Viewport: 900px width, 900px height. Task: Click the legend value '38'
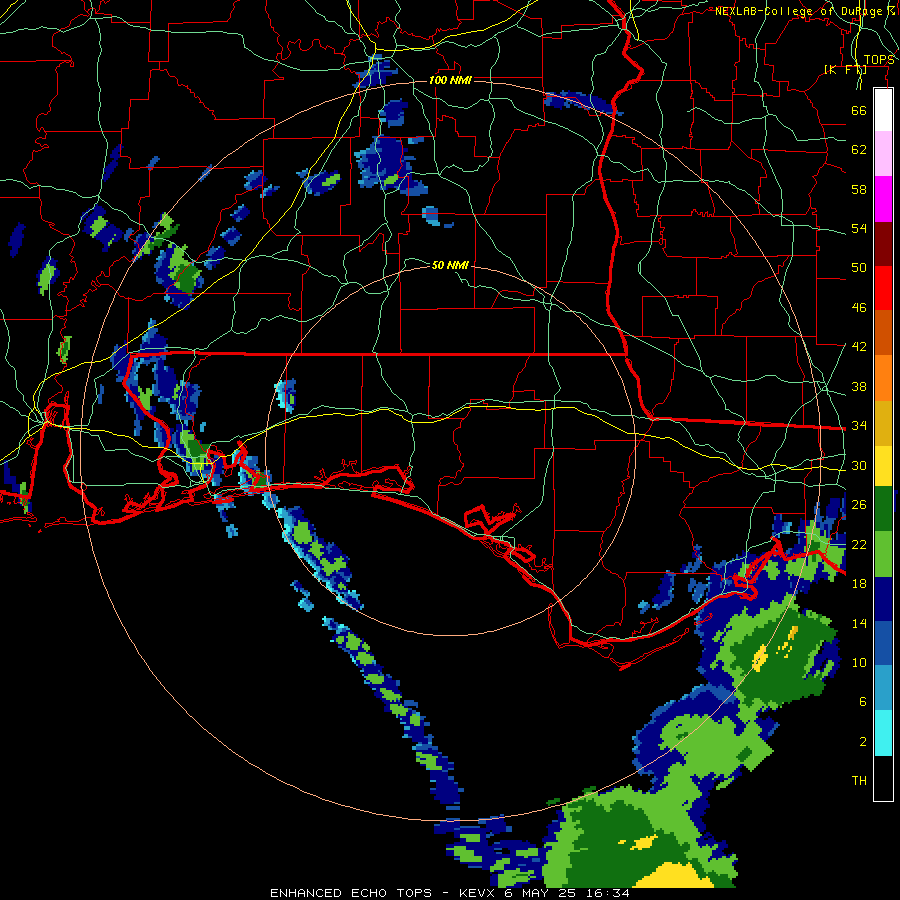859,386
